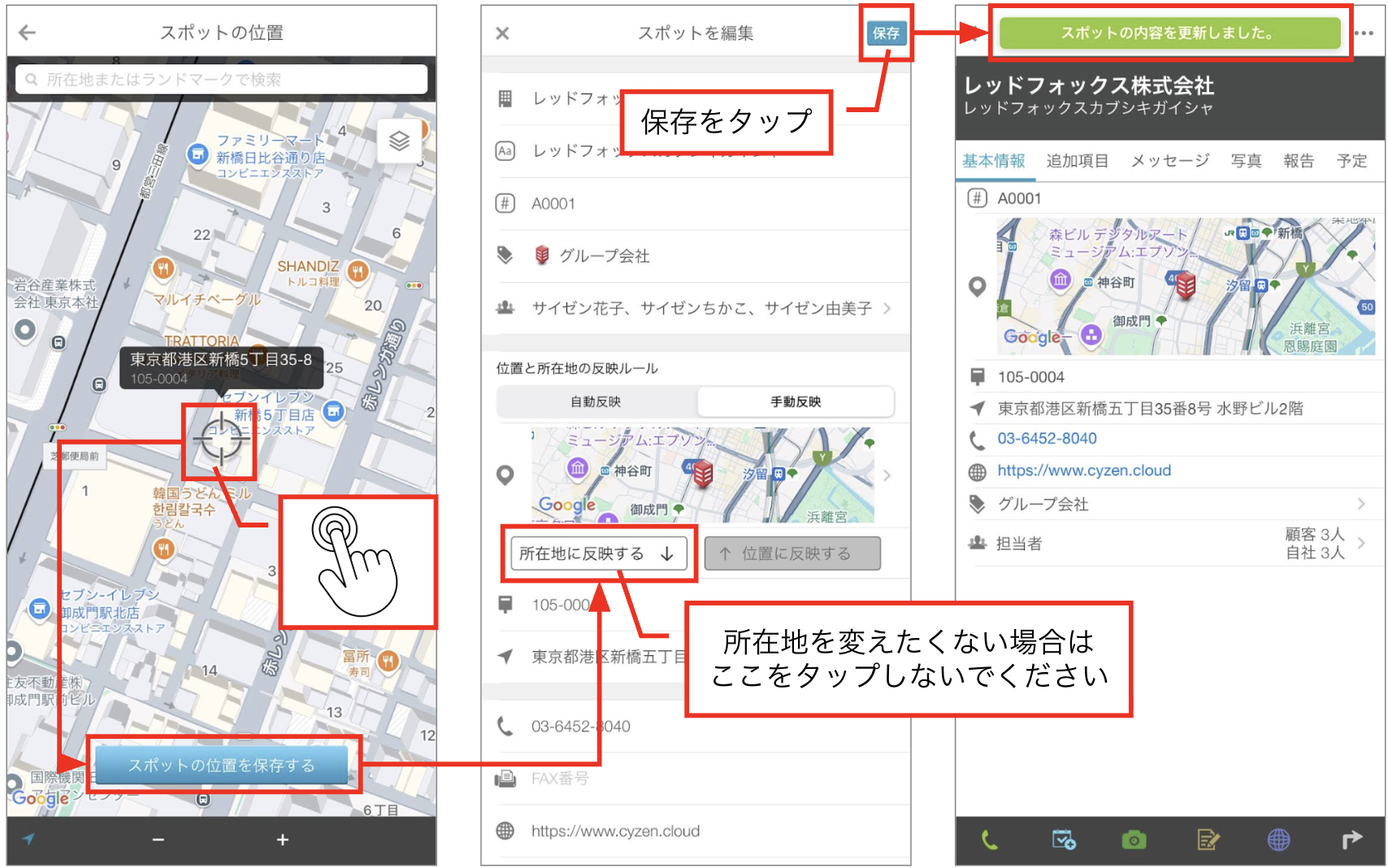Expand the サイゼン花子 assignee row
The width and height of the screenshot is (1388, 868).
(696, 308)
